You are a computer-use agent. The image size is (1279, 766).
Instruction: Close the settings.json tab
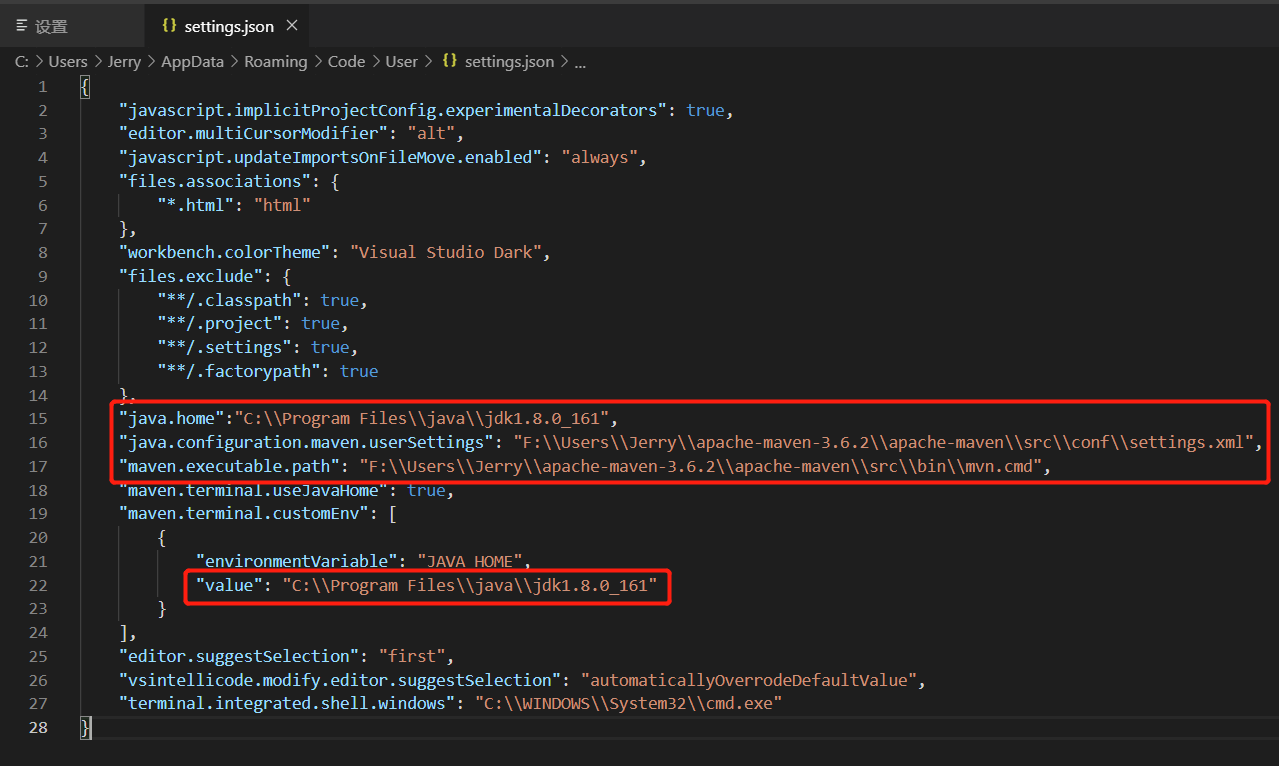(291, 26)
